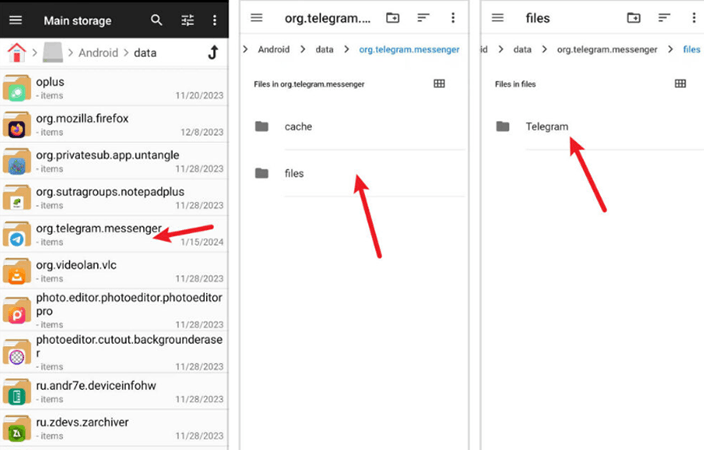Click the Firefox folder icon
The height and width of the screenshot is (450, 704).
point(17,125)
